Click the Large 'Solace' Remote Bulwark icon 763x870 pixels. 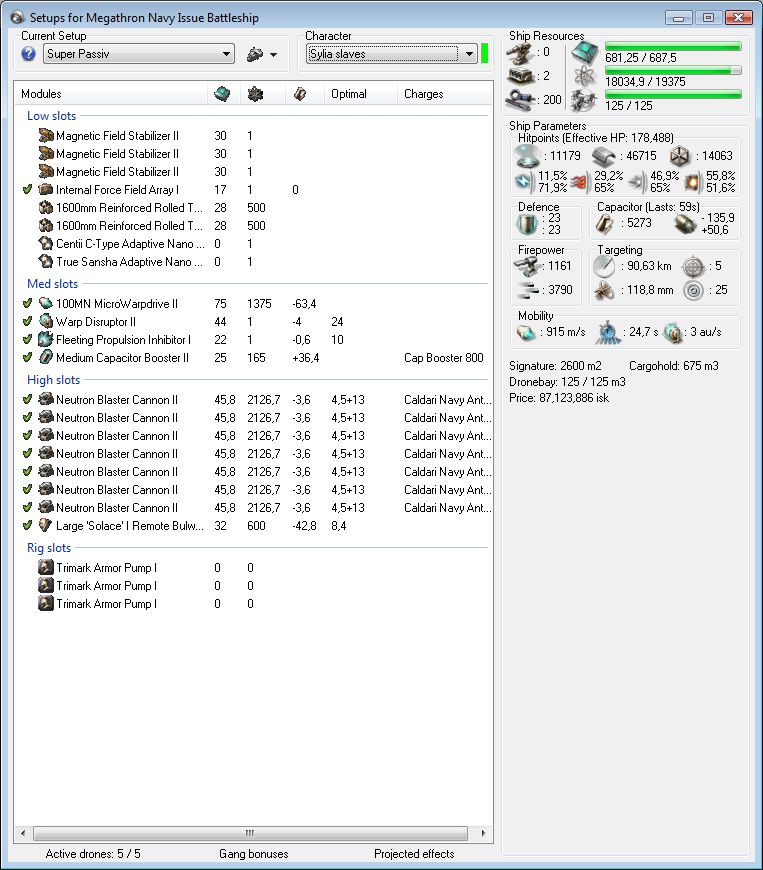(x=46, y=525)
